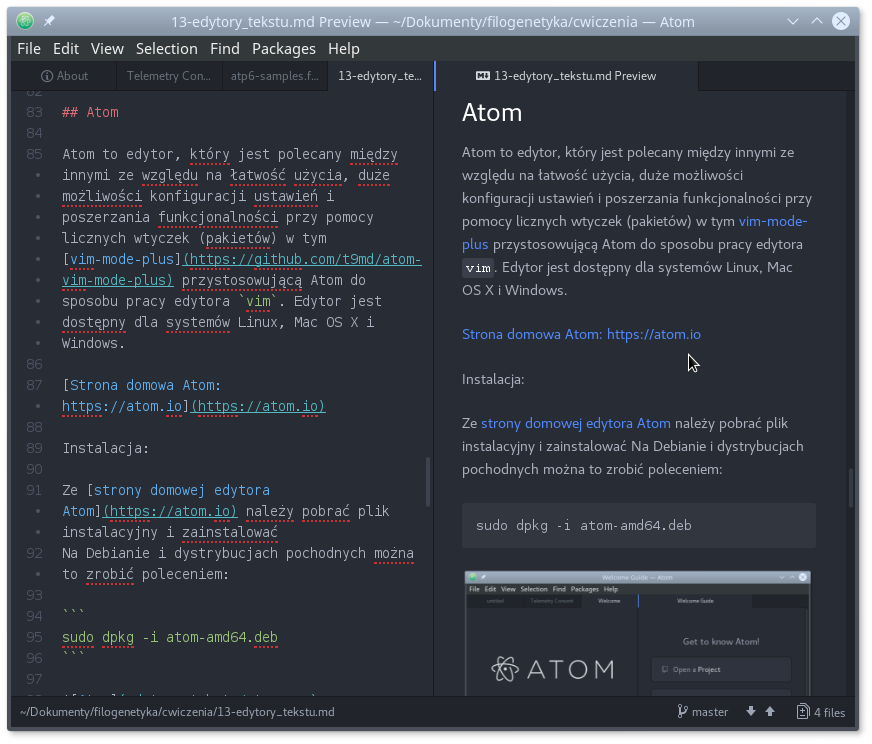The width and height of the screenshot is (872, 744).
Task: Follow the vim-mode-plus link in preview
Action: coord(773,221)
